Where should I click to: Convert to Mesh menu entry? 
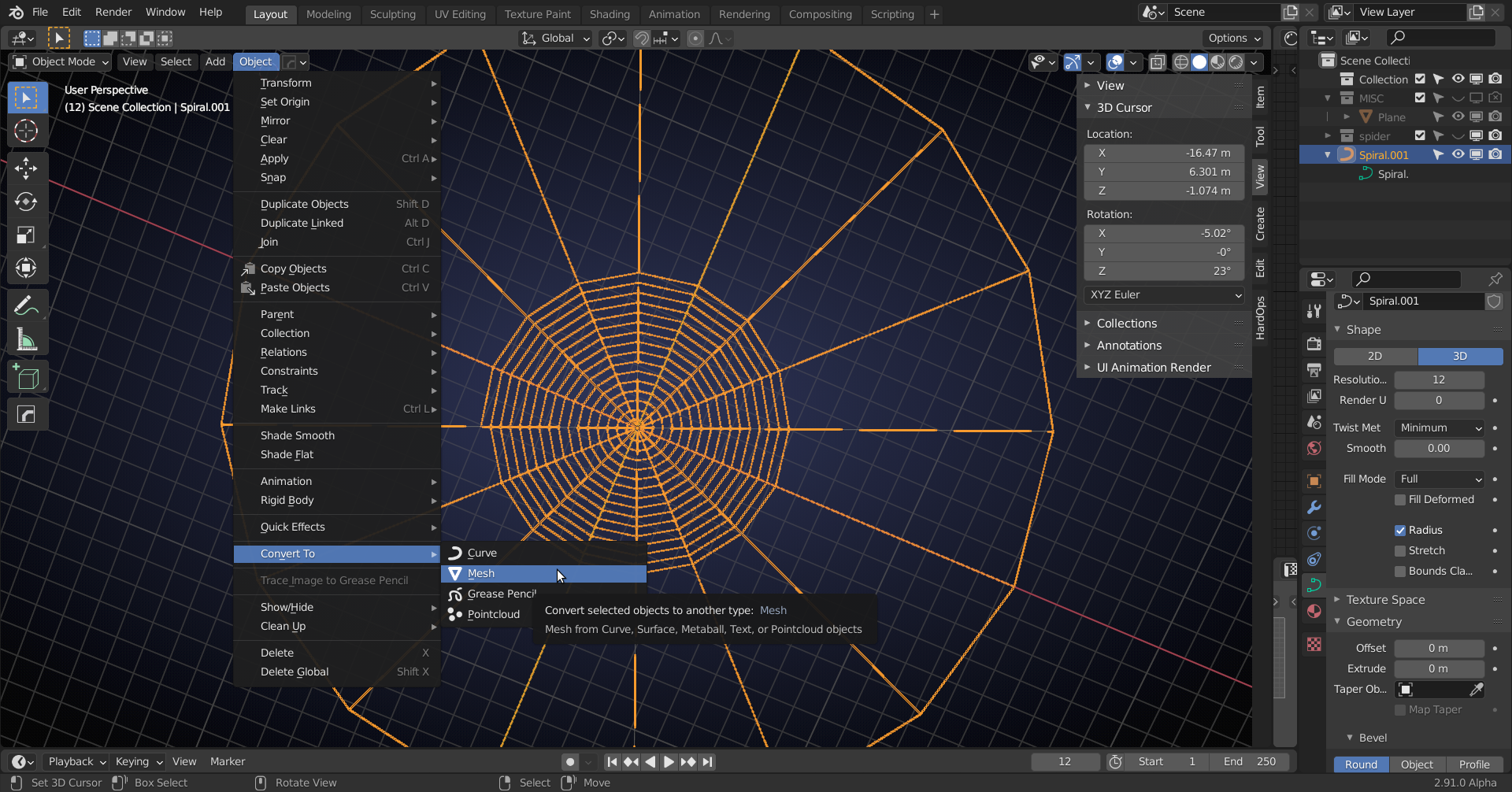coord(544,573)
